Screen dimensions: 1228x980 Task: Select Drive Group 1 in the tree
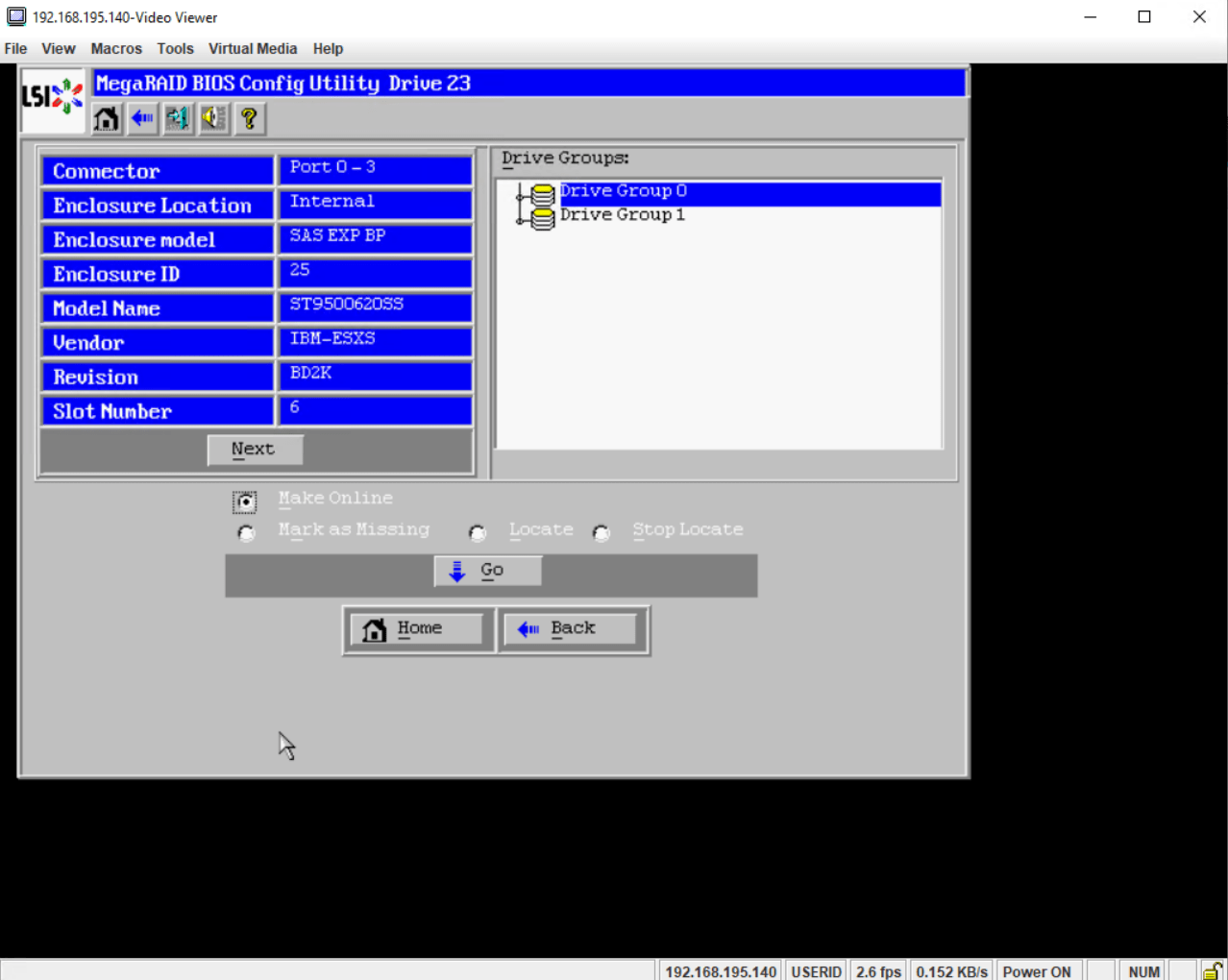(622, 214)
